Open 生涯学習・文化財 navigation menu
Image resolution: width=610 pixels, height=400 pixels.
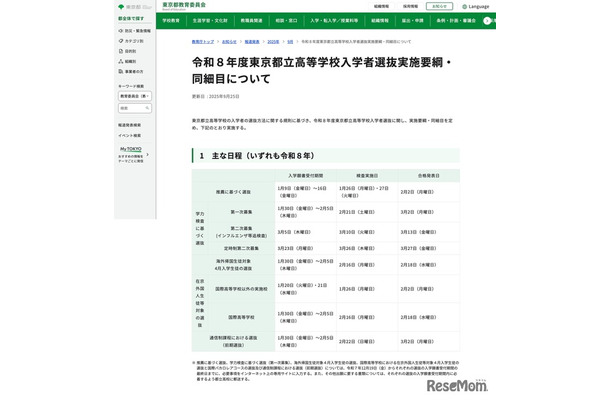tap(210, 21)
